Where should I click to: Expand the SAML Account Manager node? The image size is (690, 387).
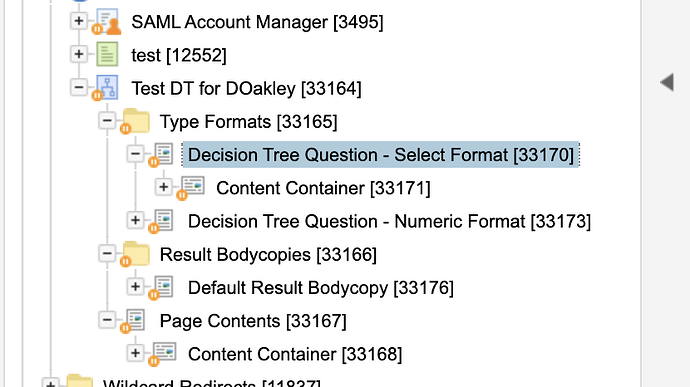tap(79, 21)
